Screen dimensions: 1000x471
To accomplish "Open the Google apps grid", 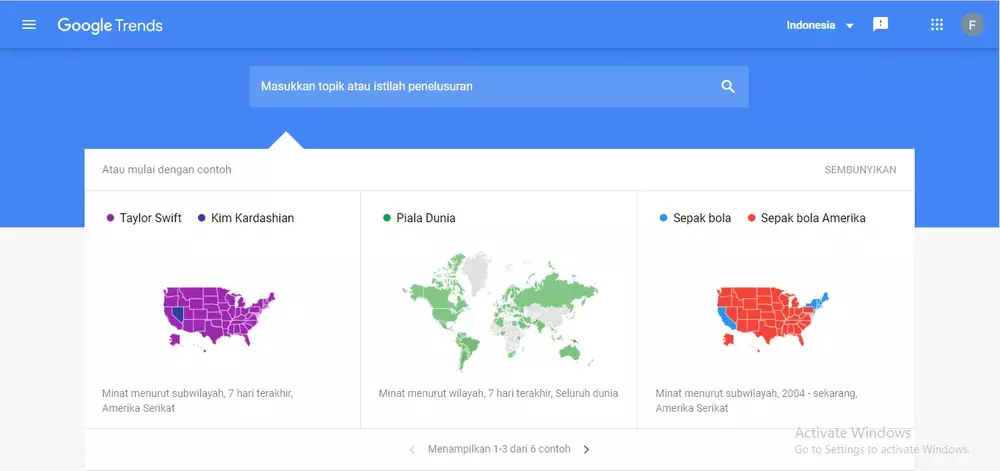I will coord(936,25).
